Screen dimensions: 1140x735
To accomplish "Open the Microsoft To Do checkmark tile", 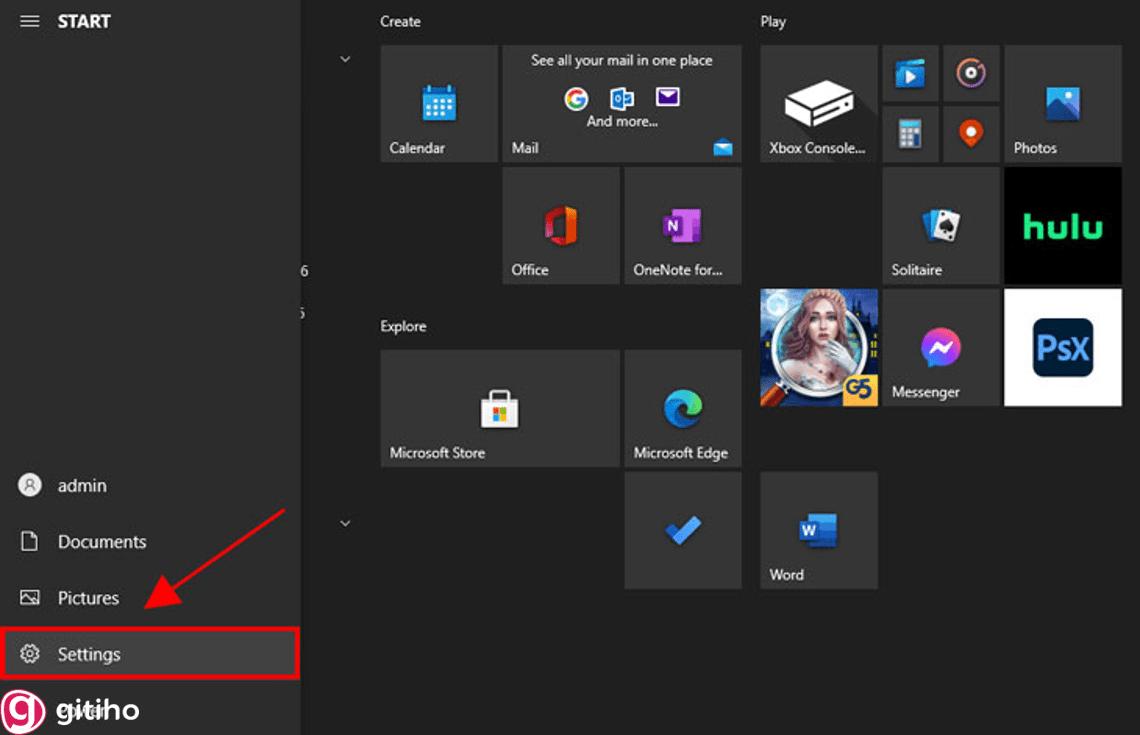I will 682,531.
